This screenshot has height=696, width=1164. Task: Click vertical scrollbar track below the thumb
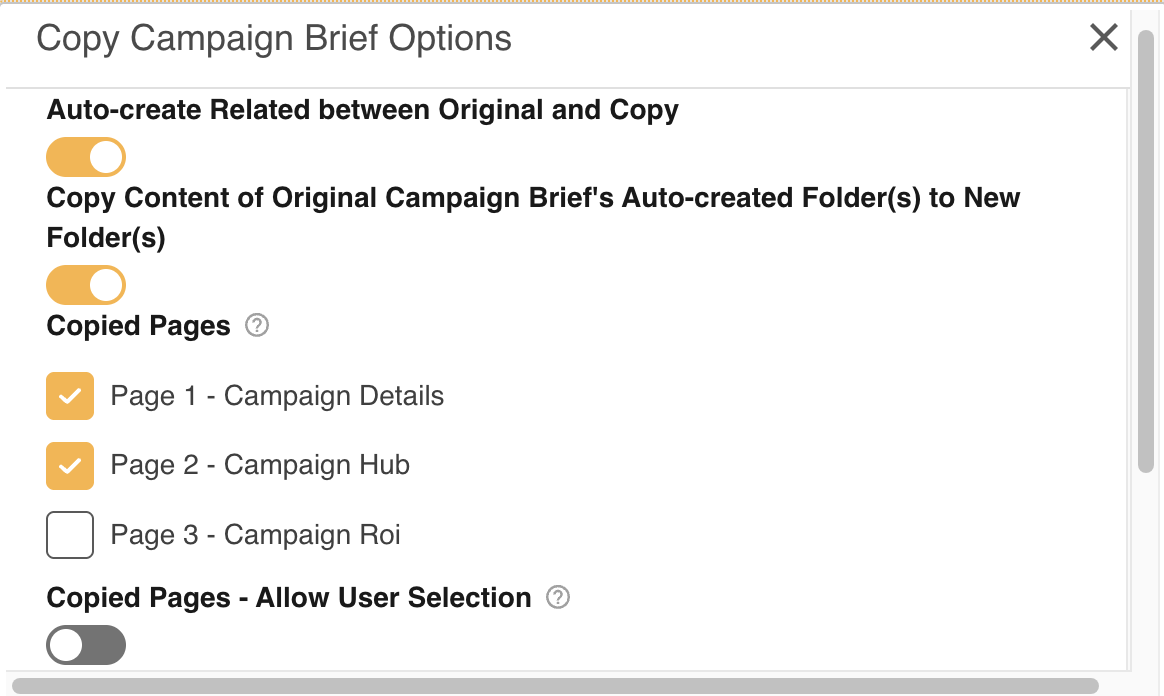(x=1145, y=571)
